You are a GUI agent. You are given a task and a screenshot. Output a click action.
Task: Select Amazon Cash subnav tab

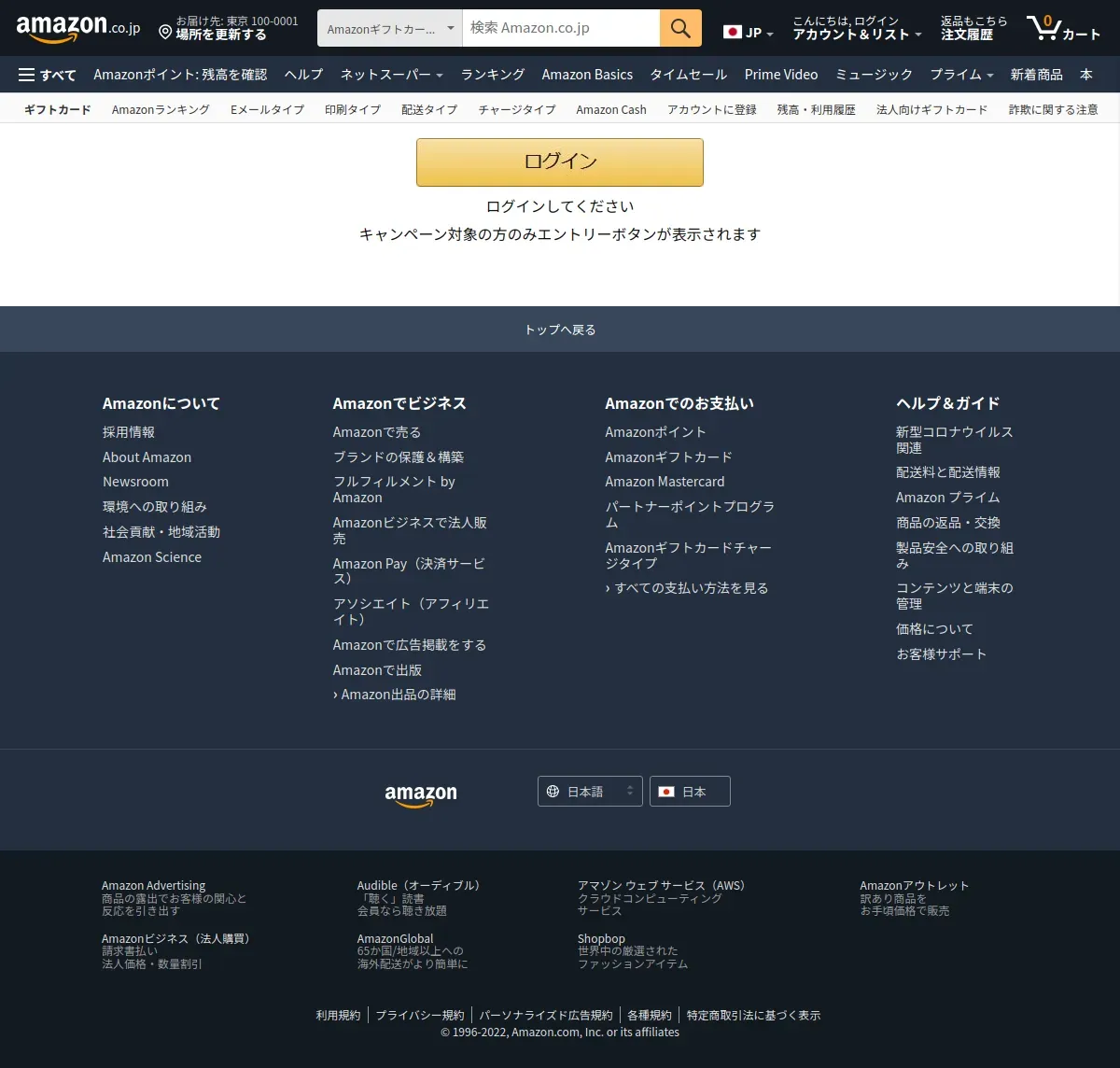611,110
